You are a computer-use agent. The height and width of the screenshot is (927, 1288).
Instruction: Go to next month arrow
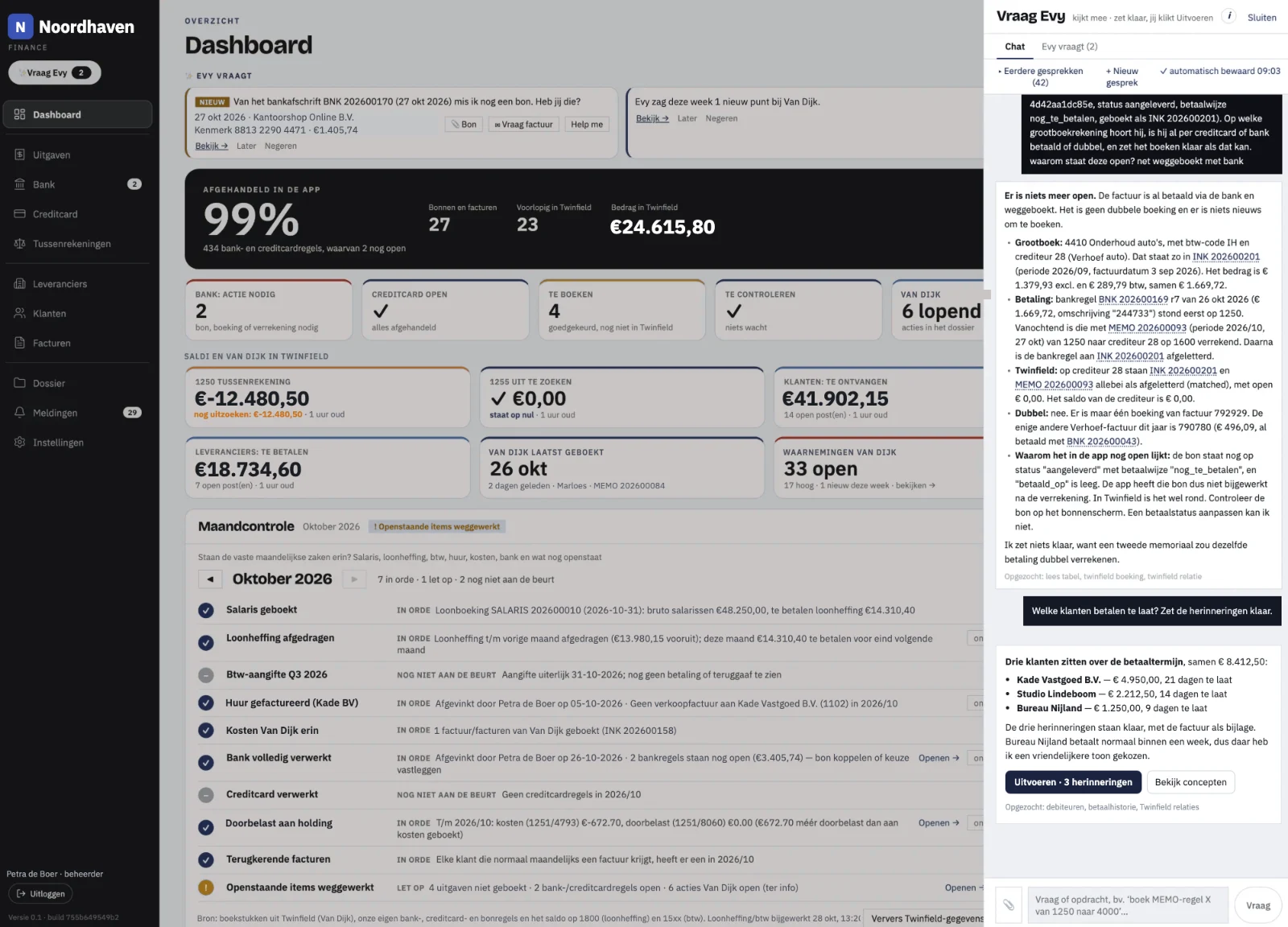tap(354, 579)
